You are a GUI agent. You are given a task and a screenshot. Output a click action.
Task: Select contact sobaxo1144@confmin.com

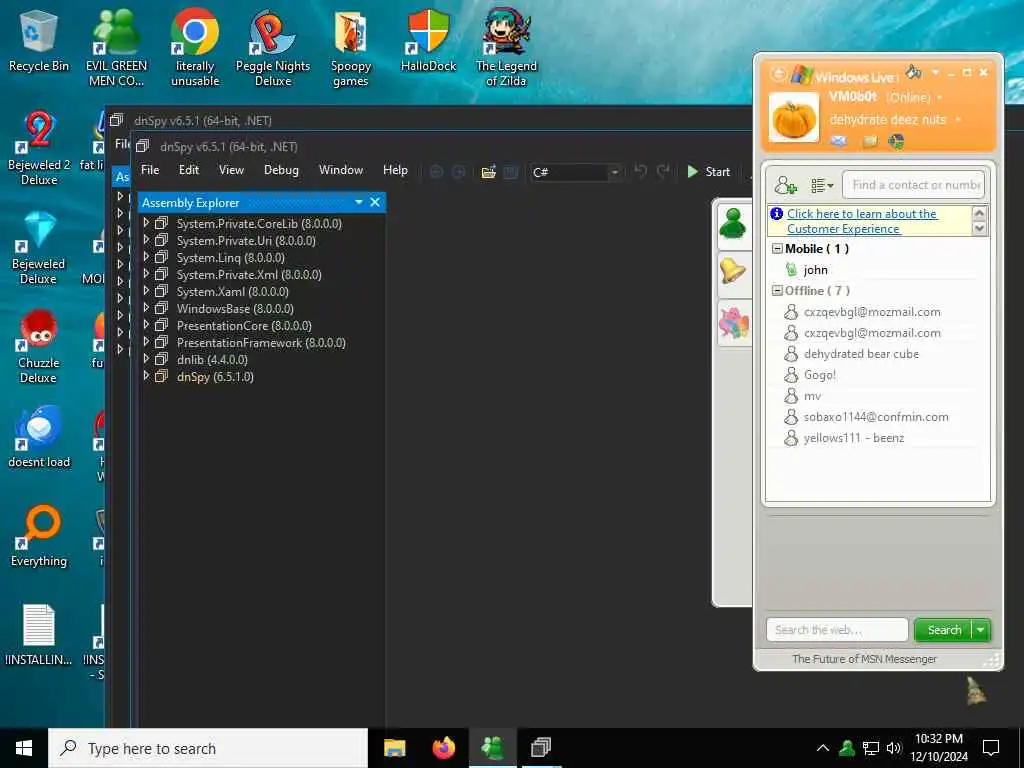click(876, 417)
